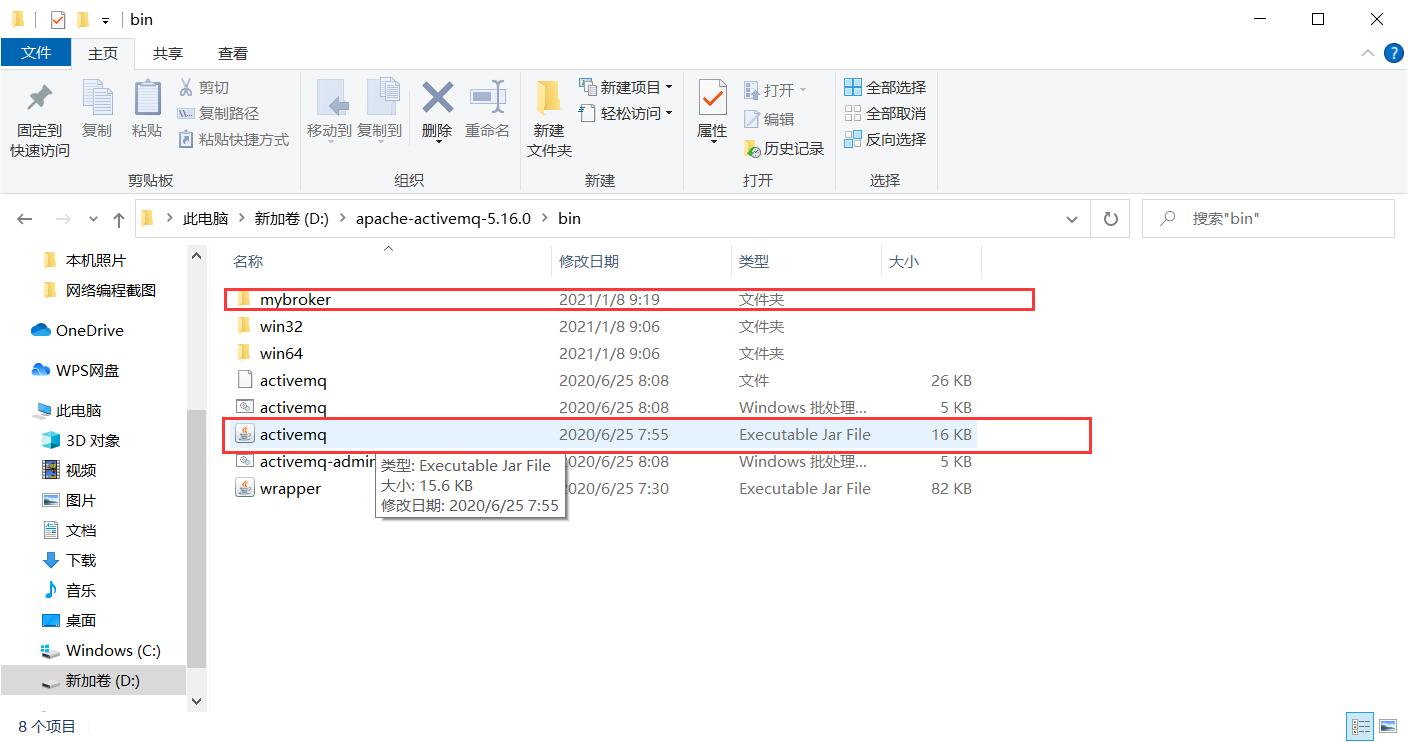Switch to the Share (共享) tab

pyautogui.click(x=168, y=54)
